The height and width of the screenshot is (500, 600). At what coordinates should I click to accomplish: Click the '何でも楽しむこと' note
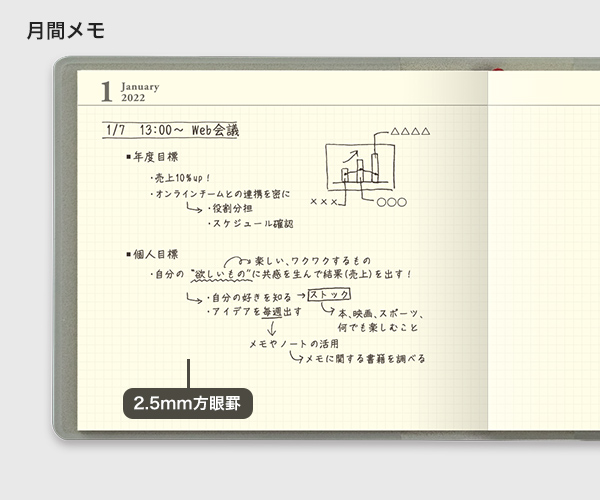378,327
